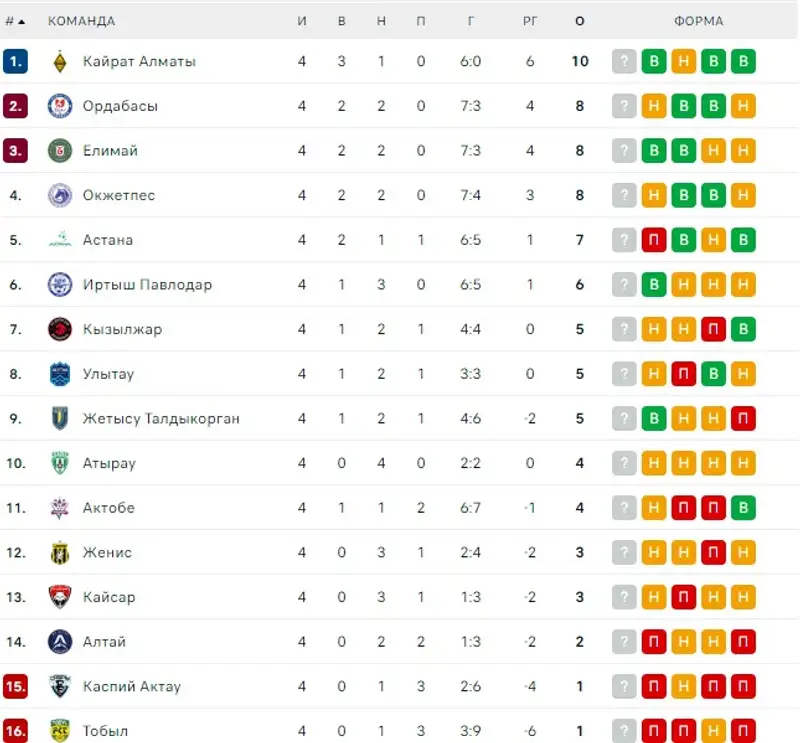Image resolution: width=800 pixels, height=743 pixels.
Task: Click Тобыл's first red П form badge
Action: (x=654, y=731)
